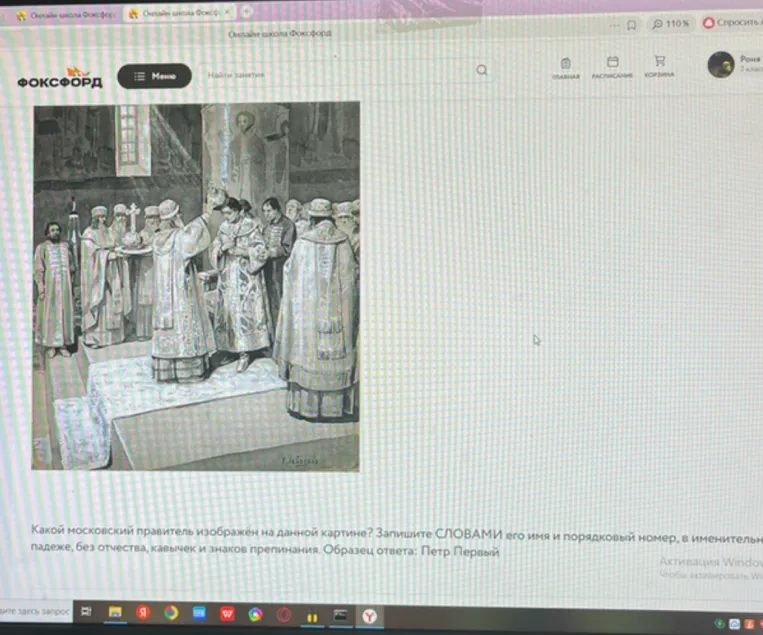Viewport: 763px width, 635px height.
Task: Click the Рома profile name
Action: (x=750, y=59)
